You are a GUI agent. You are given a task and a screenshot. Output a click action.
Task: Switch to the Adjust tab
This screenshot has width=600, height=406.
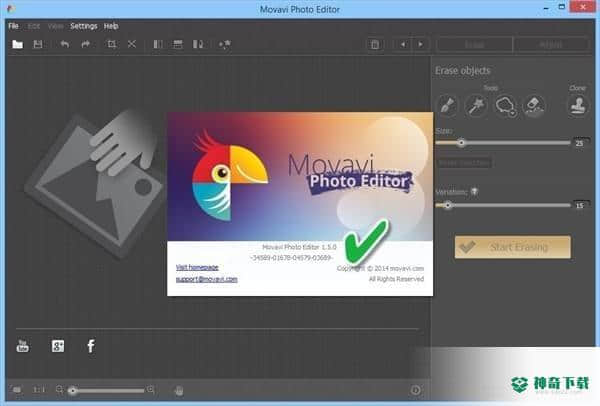coord(551,45)
